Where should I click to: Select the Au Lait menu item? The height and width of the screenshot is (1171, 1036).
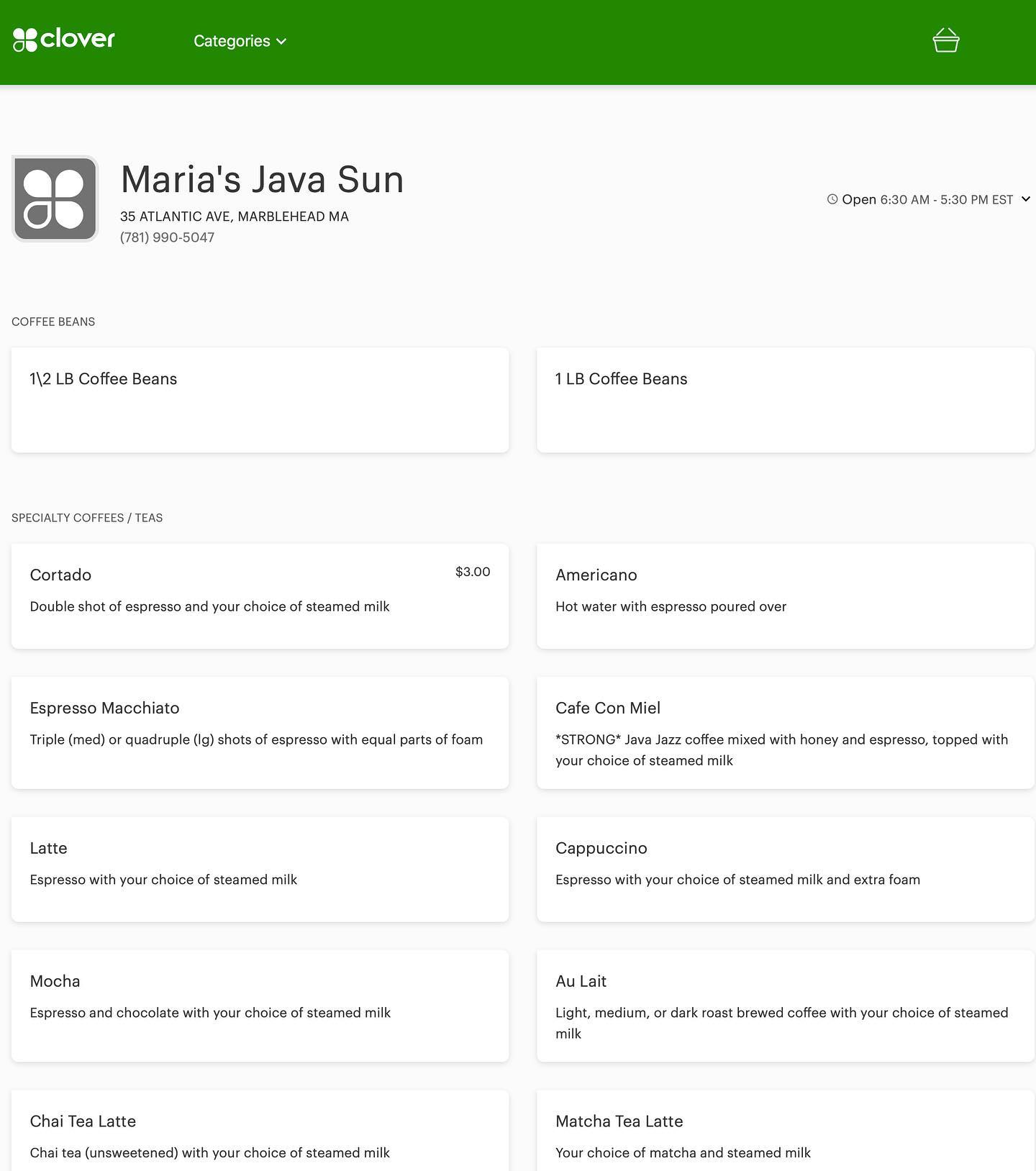[785, 1006]
